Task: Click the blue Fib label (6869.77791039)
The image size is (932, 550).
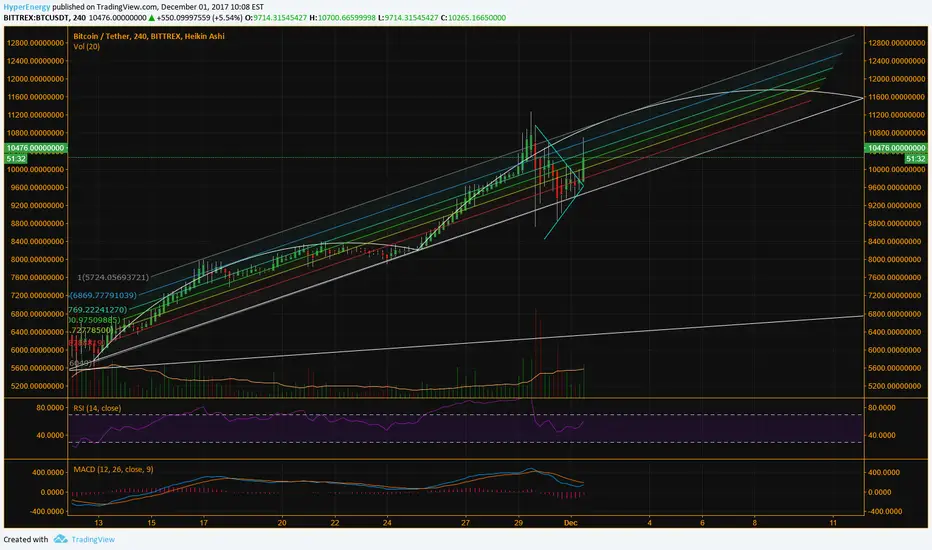Action: point(103,295)
